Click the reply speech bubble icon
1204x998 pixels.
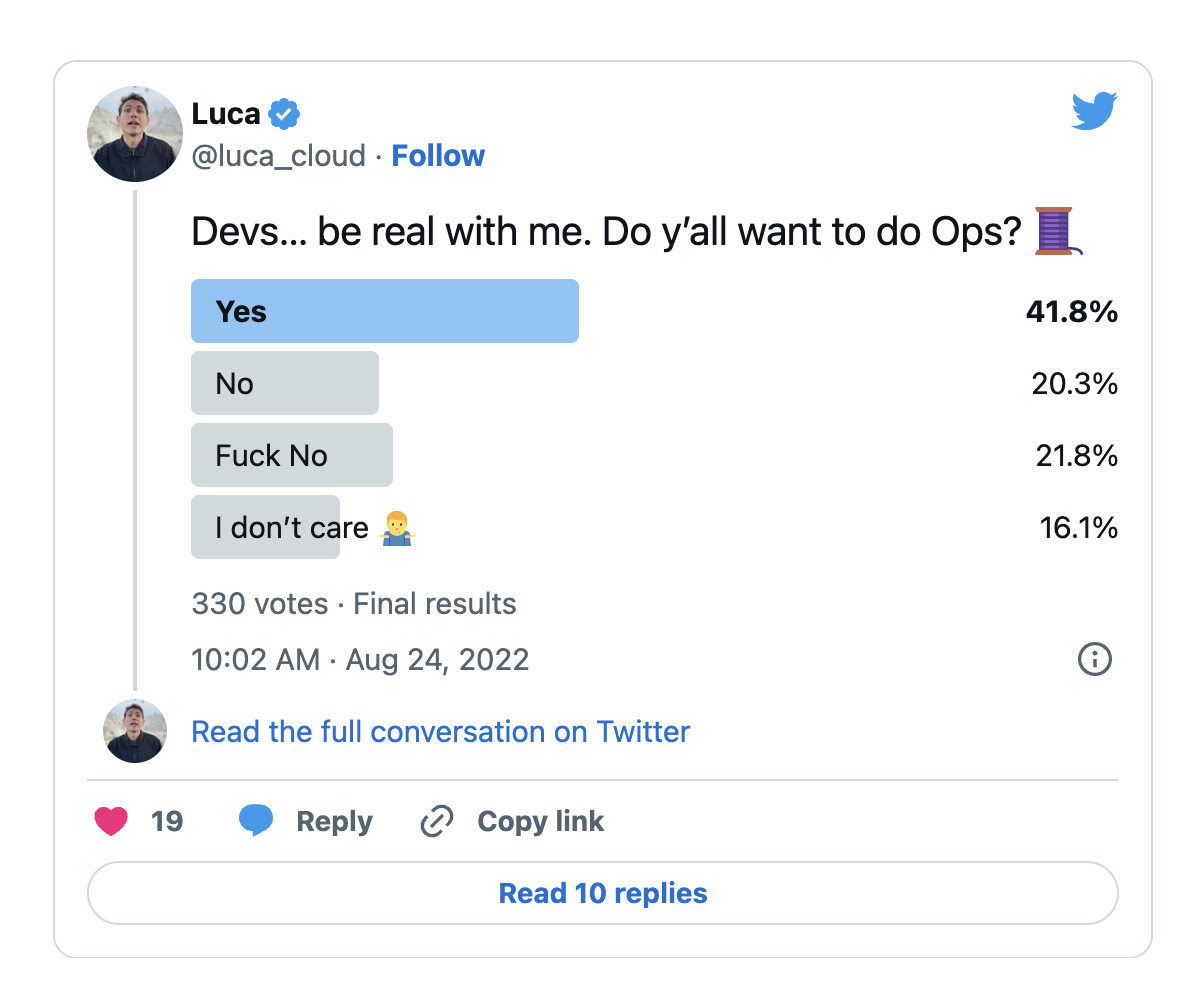coord(256,821)
